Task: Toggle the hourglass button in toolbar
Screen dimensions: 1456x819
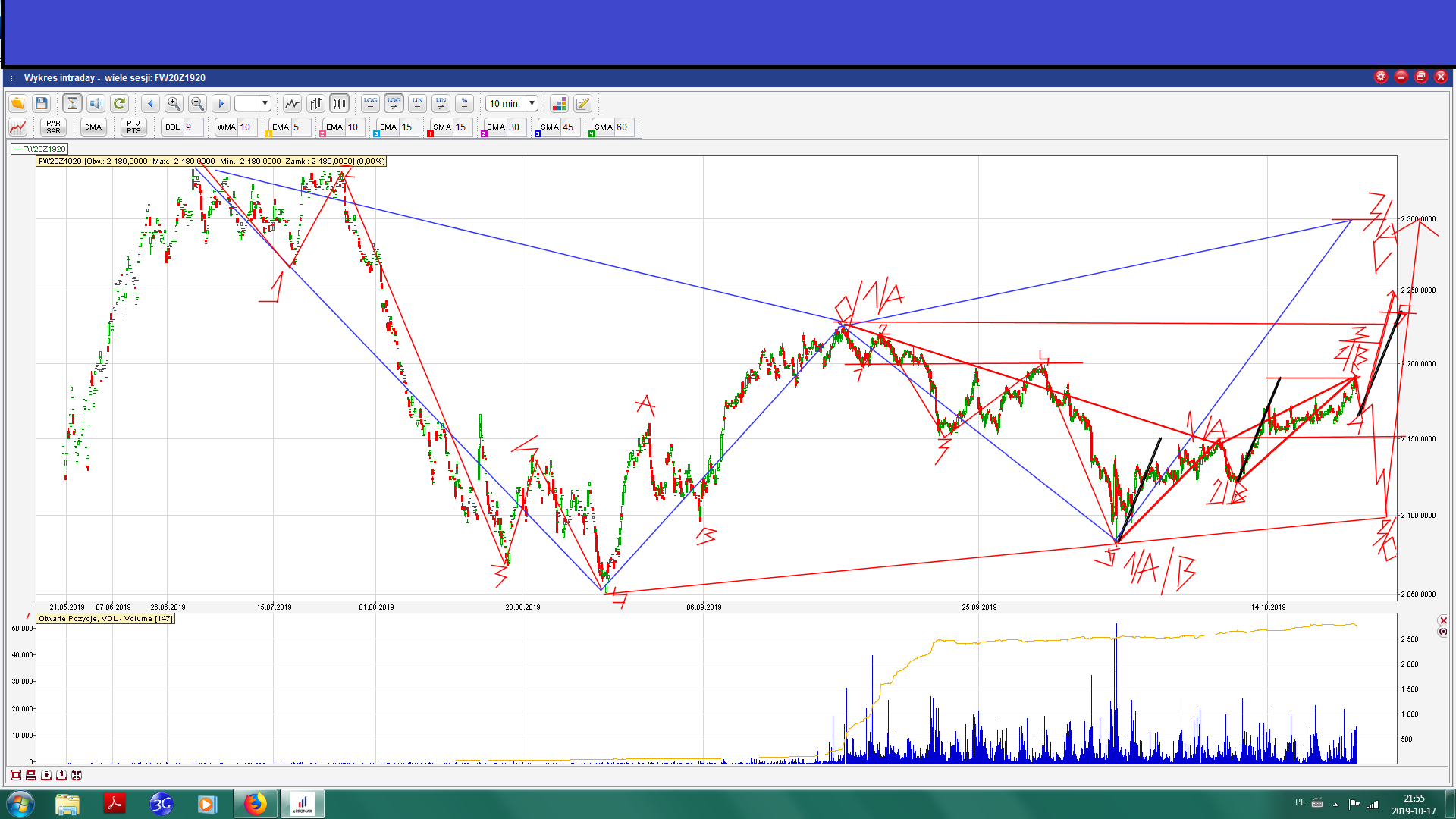Action: pos(72,103)
